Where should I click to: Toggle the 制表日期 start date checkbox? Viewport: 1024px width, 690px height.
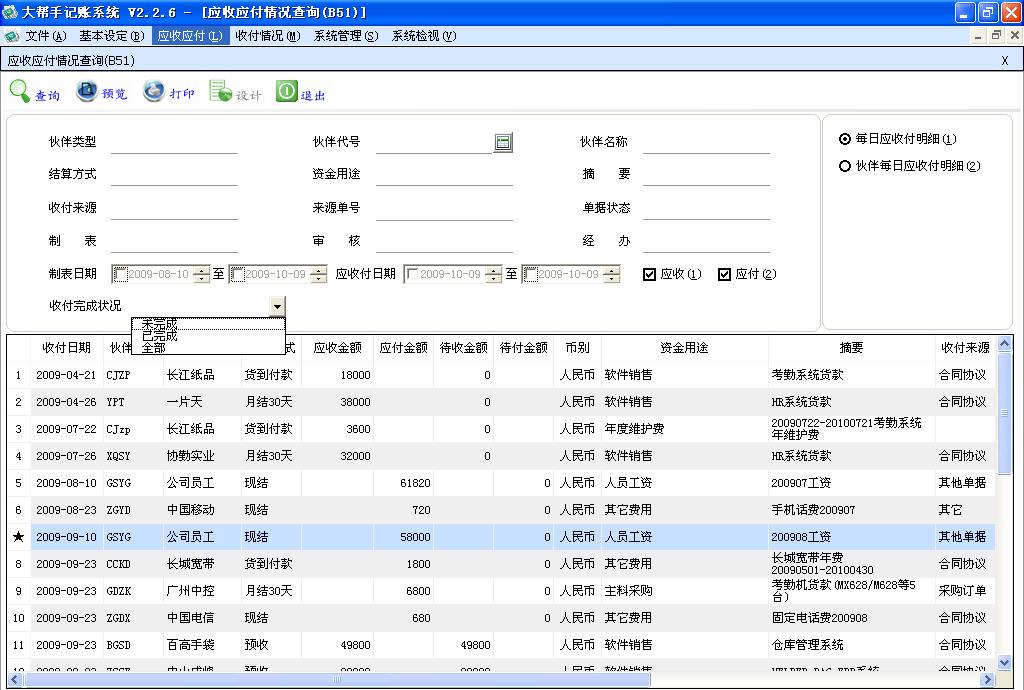point(120,275)
